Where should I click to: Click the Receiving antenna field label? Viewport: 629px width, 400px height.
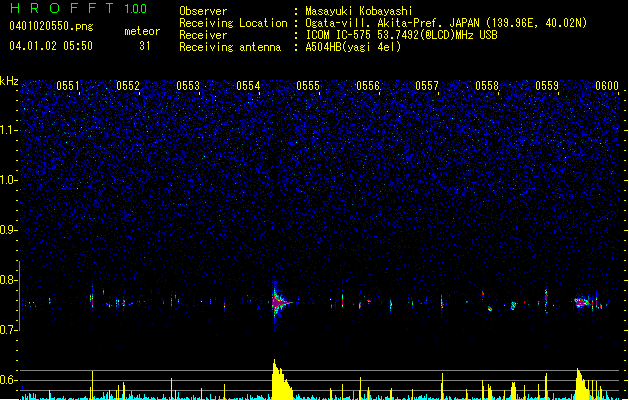tap(230, 47)
